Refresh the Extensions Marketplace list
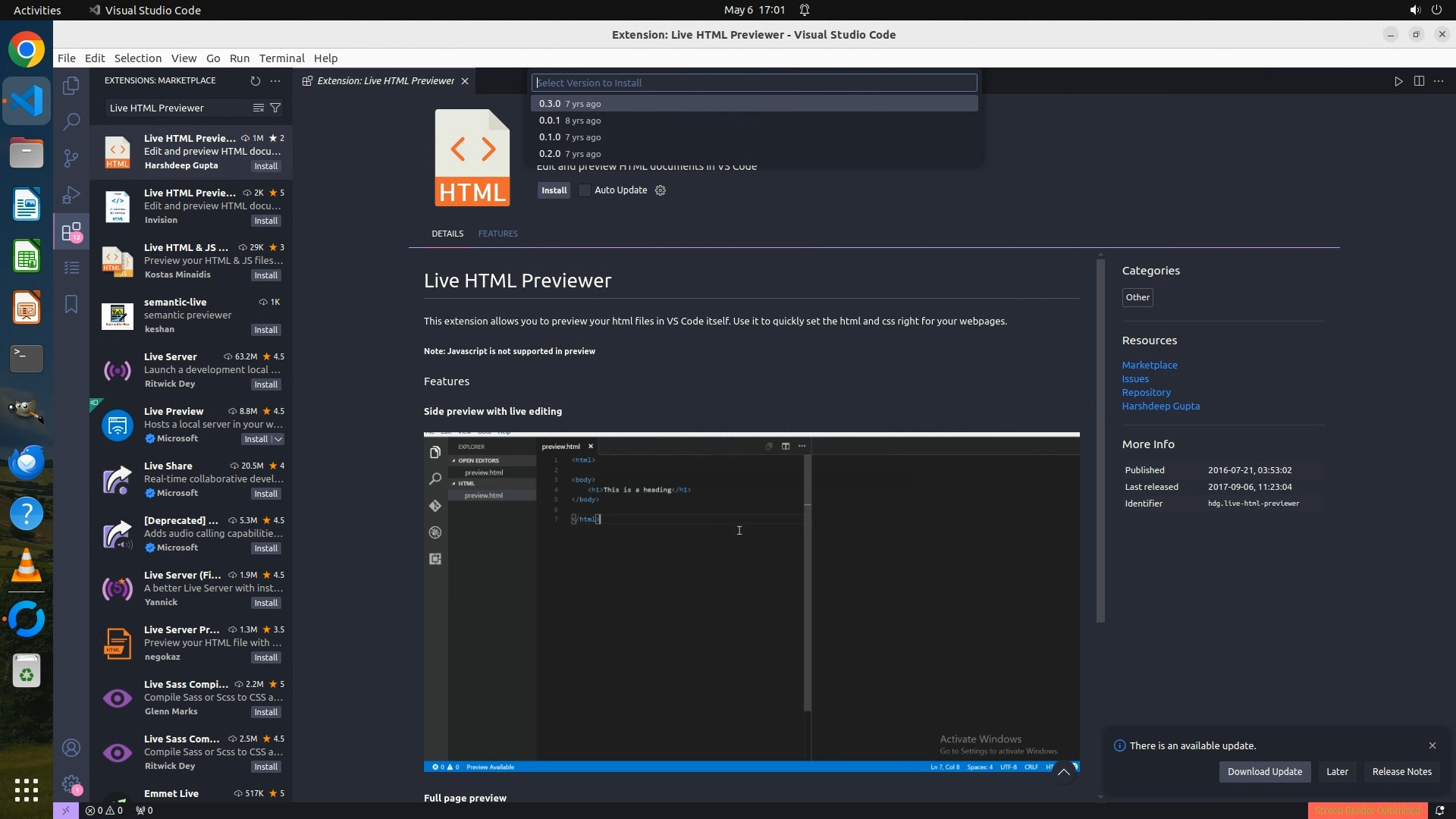 tap(255, 80)
